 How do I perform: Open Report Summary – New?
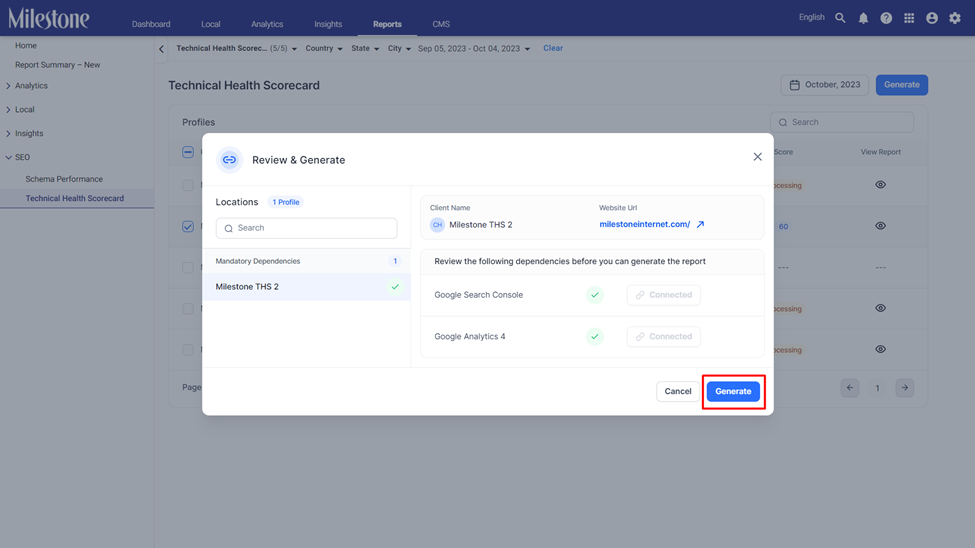[x=57, y=65]
